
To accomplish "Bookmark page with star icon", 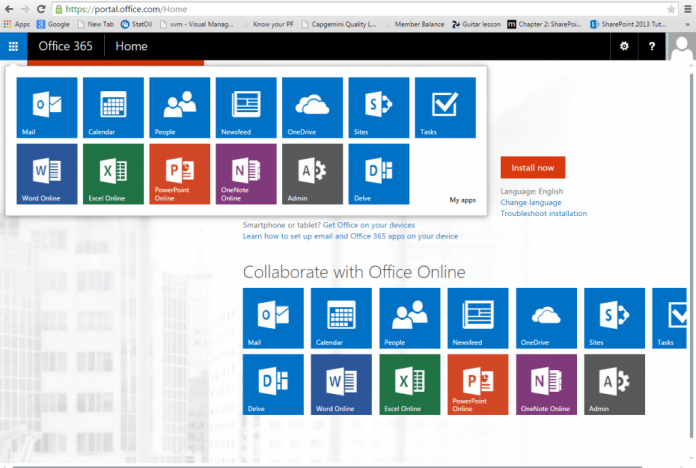I will [671, 9].
